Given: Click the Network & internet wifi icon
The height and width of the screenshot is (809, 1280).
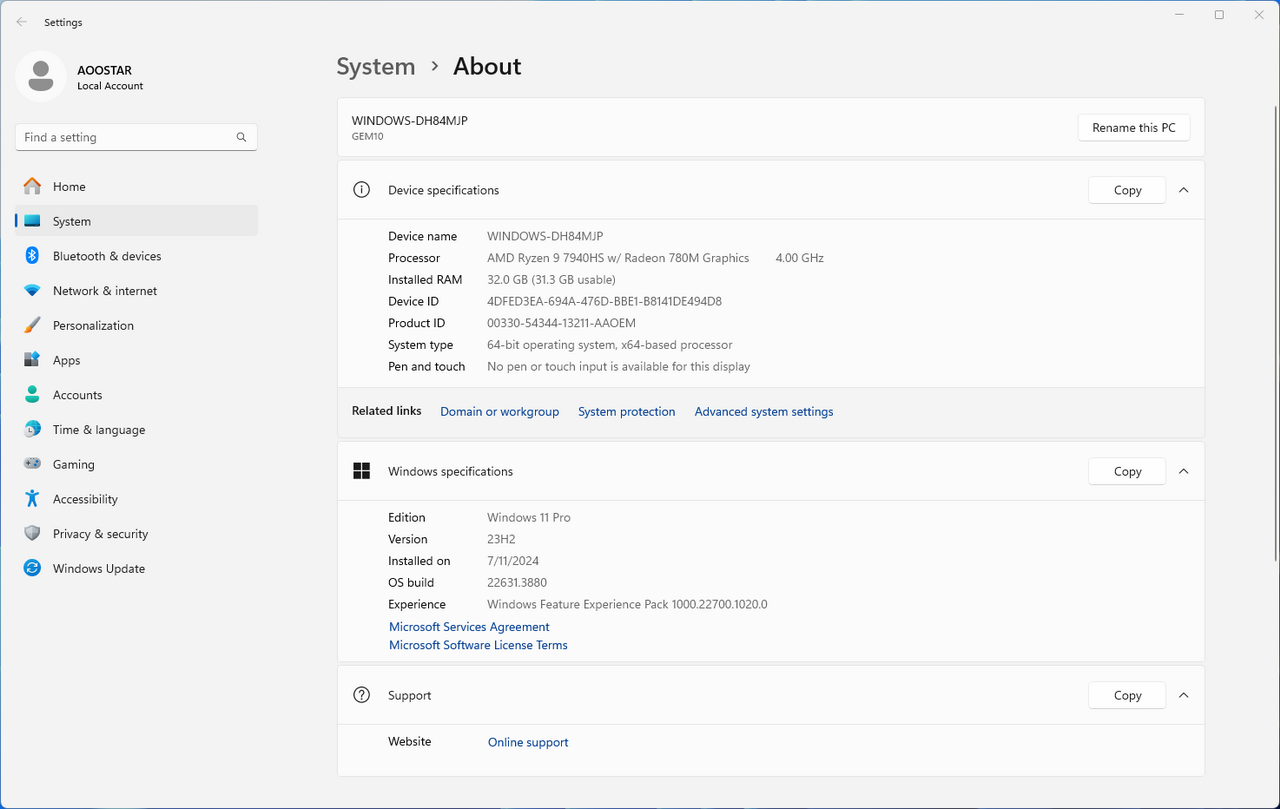Looking at the screenshot, I should coord(33,291).
